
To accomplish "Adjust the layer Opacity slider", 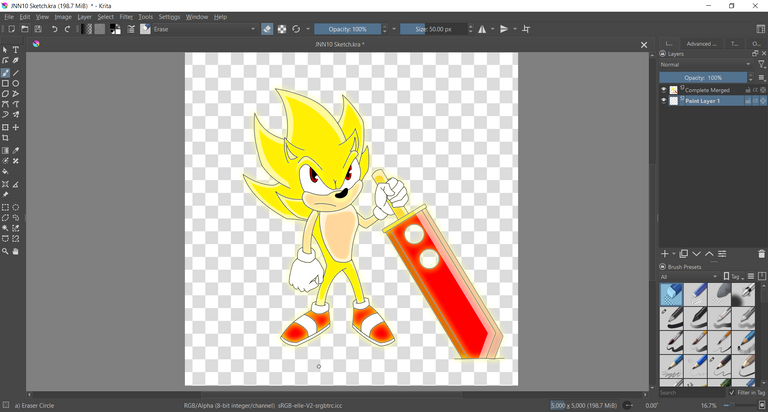I will click(703, 78).
